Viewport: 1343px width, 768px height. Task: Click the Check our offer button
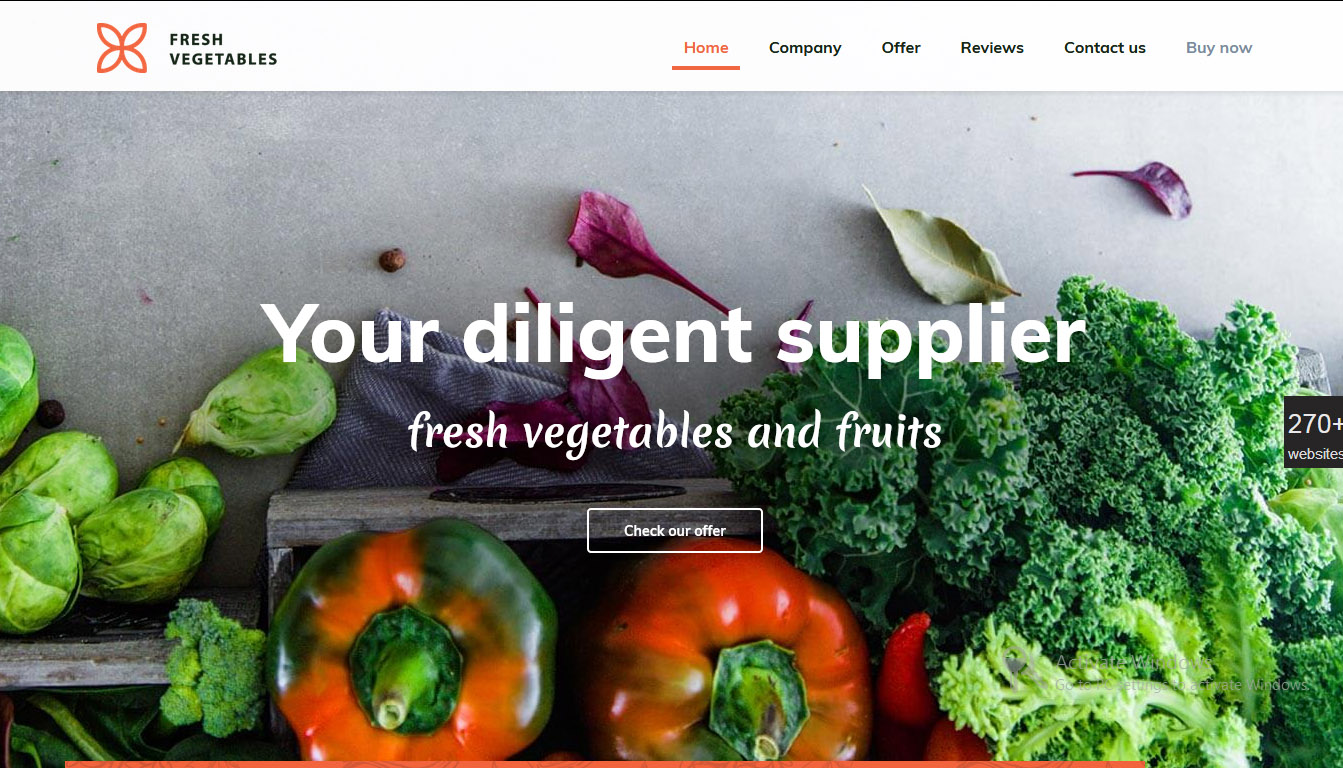point(675,530)
